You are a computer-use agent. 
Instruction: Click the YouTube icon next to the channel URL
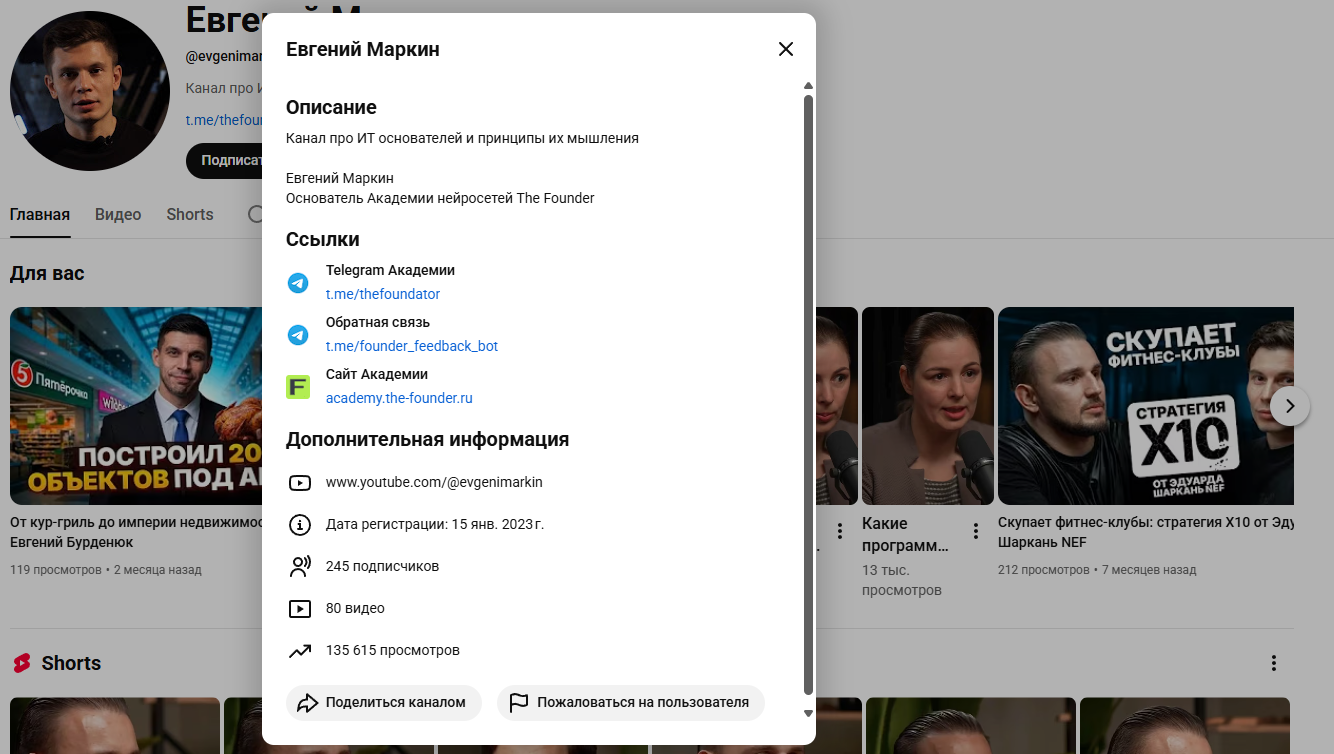(300, 482)
